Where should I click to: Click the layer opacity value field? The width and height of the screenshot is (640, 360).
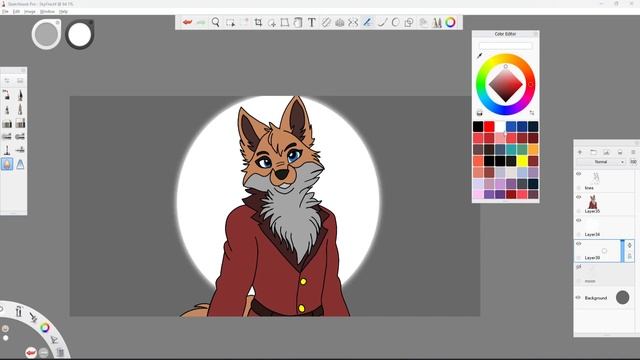tap(633, 162)
